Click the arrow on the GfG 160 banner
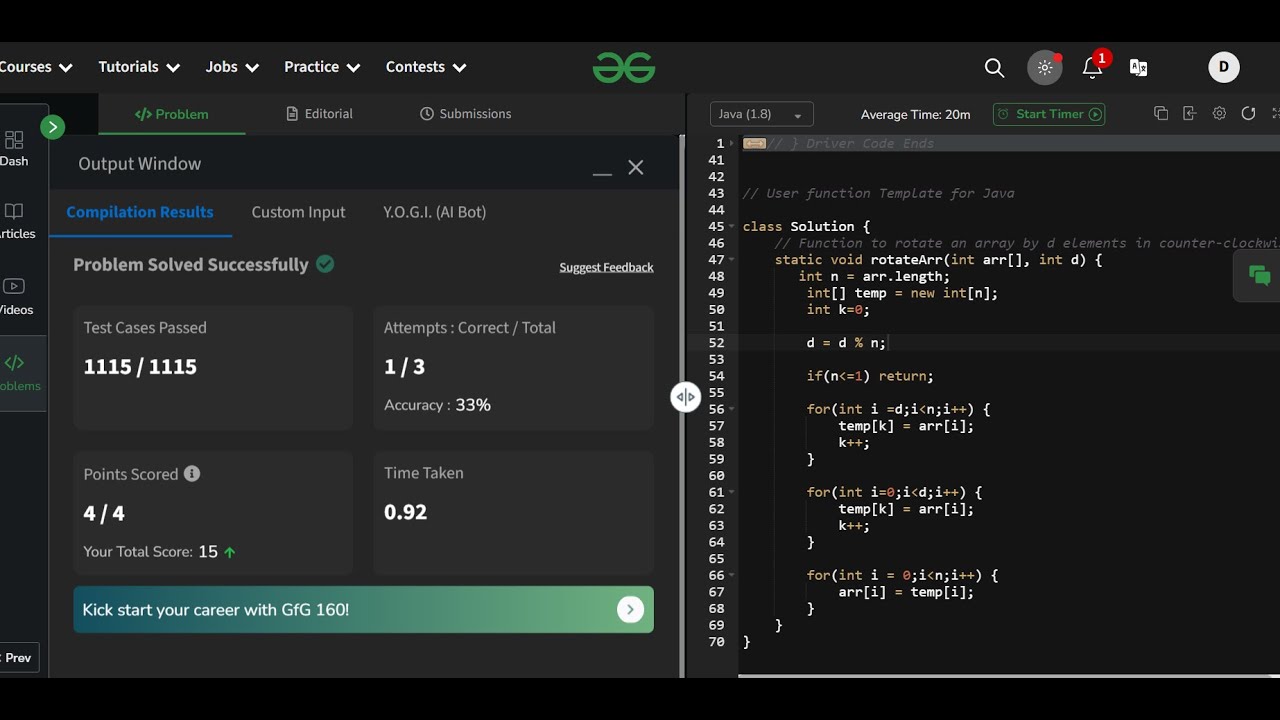1280x720 pixels. point(630,609)
